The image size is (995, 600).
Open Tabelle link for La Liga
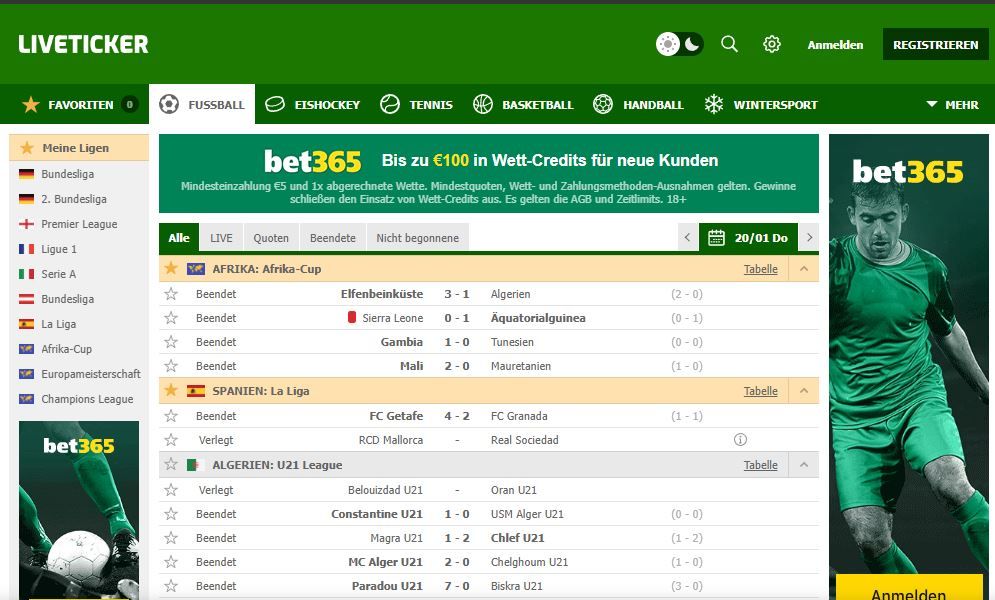click(x=760, y=391)
